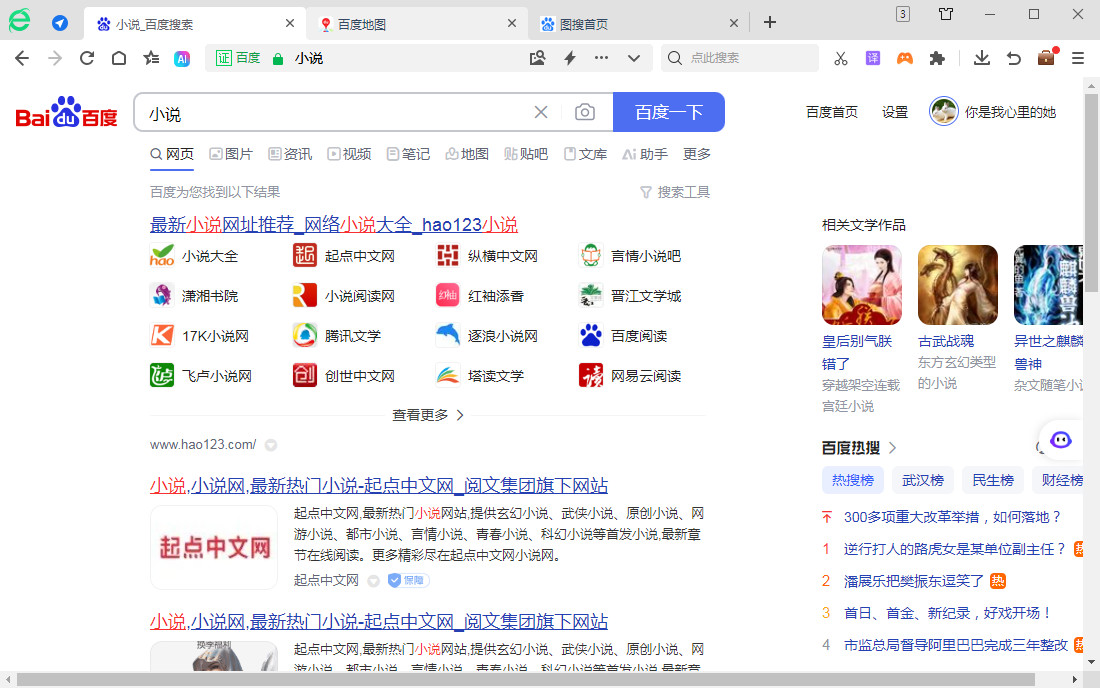The width and height of the screenshot is (1100, 689).
Task: Open the browser home page icon
Action: tap(119, 58)
